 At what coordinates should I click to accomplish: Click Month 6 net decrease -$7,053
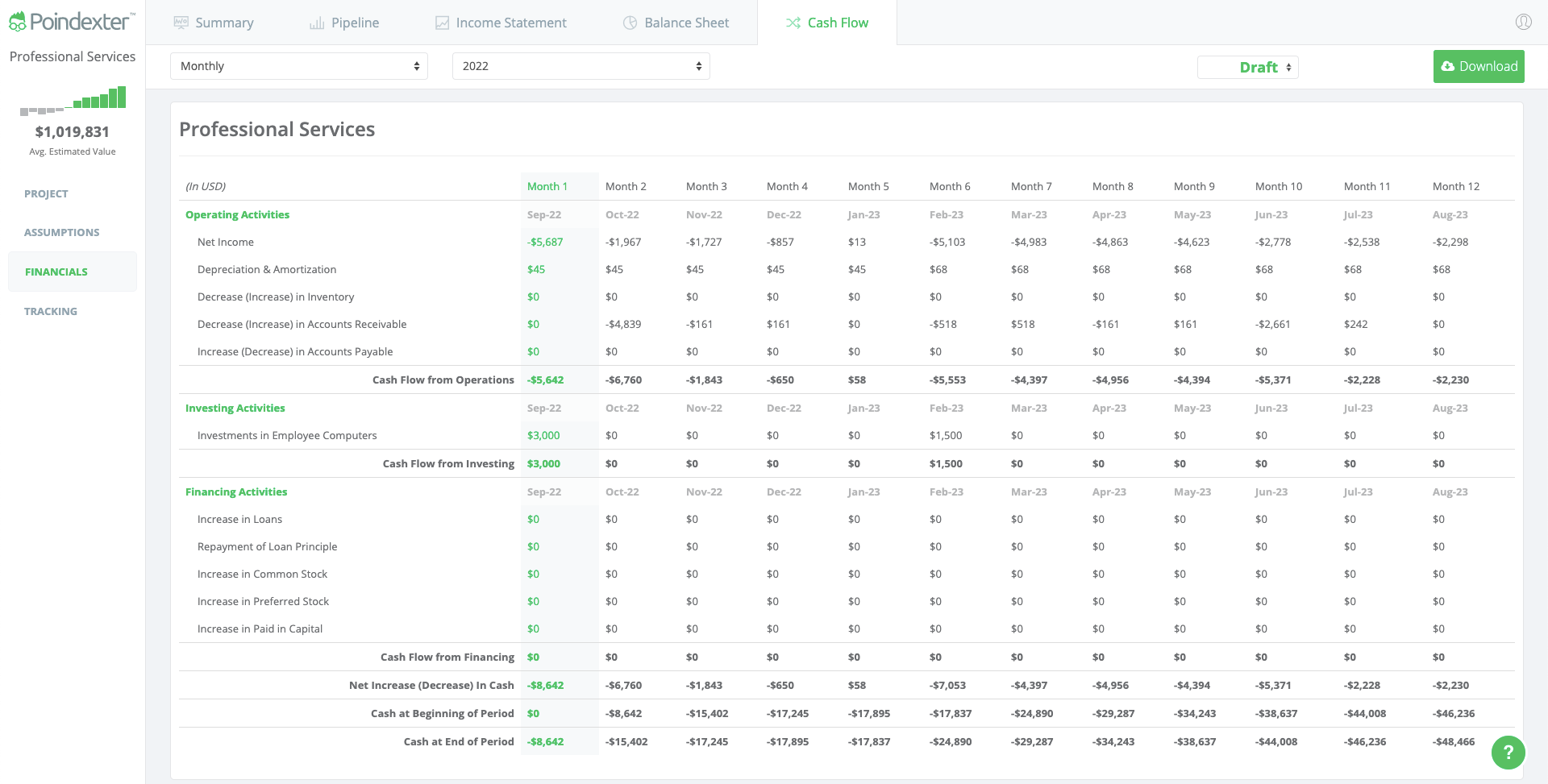[x=947, y=685]
